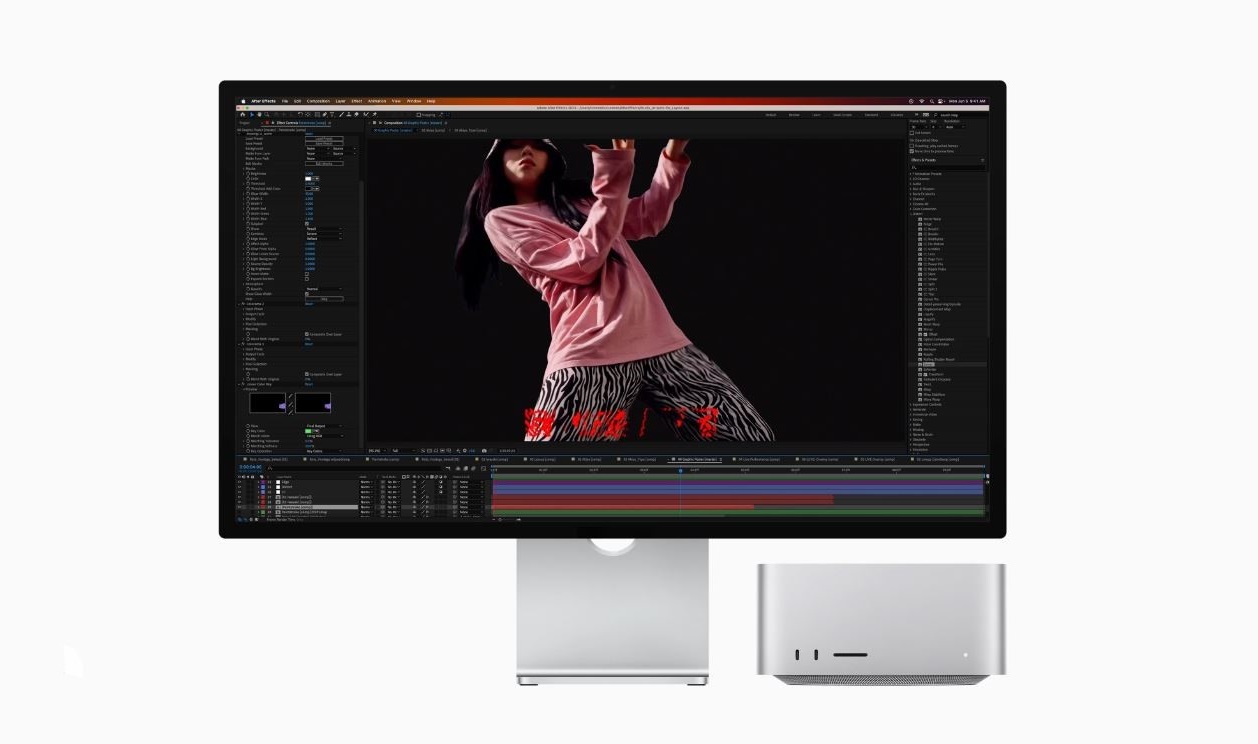The width and height of the screenshot is (1258, 744).
Task: Click the Edit Masks button
Action: [x=324, y=164]
